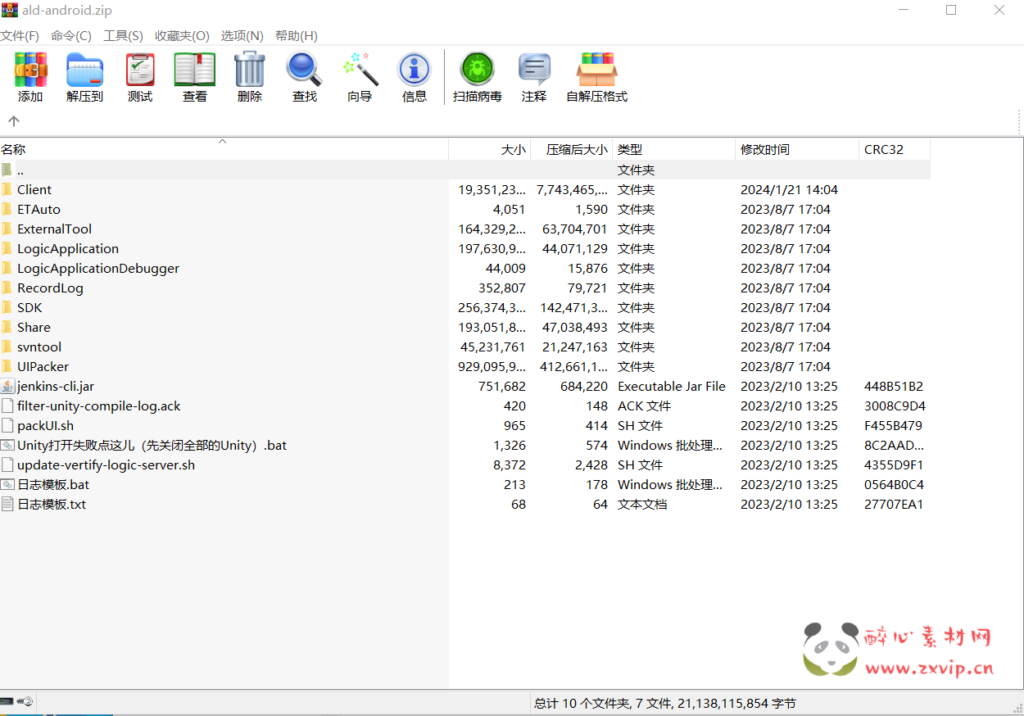Show archive 信息 (Info) icon
Image resolution: width=1024 pixels, height=716 pixels.
point(414,77)
